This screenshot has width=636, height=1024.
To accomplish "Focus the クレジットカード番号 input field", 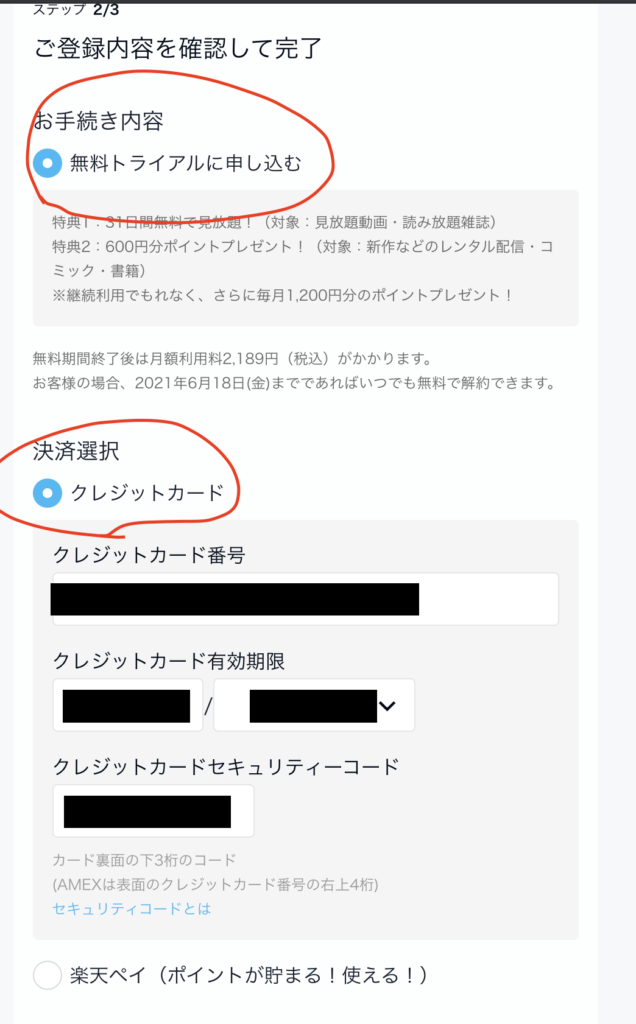I will coord(306,599).
